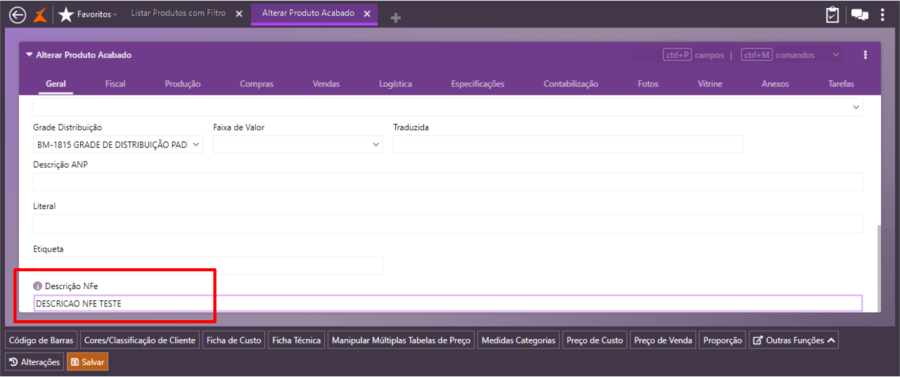Close the Alterar Produto Acabado tab
This screenshot has height=377, width=900.
(x=367, y=14)
